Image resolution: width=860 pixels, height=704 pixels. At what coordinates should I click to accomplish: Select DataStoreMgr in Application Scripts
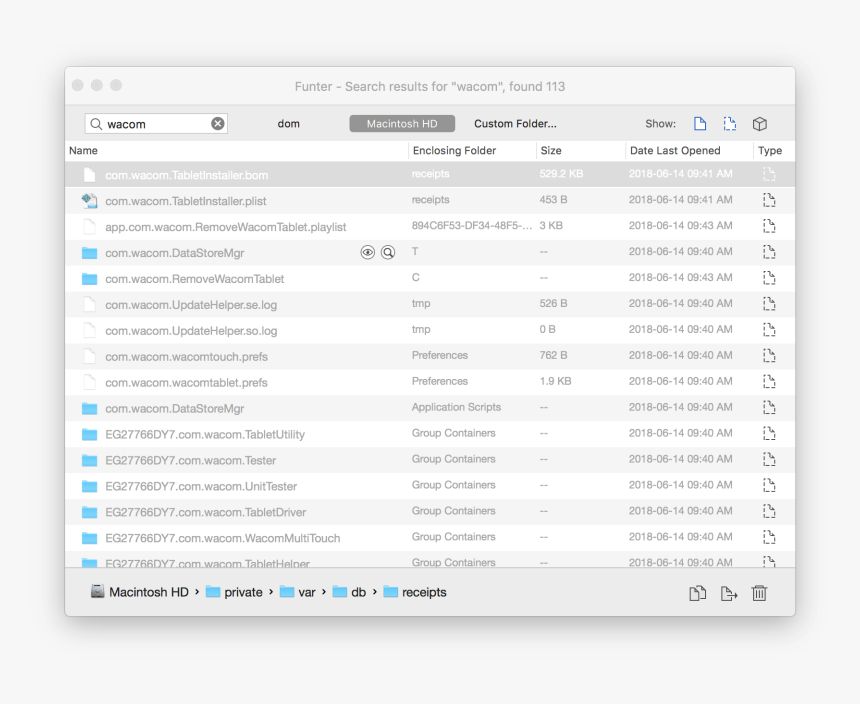430,408
